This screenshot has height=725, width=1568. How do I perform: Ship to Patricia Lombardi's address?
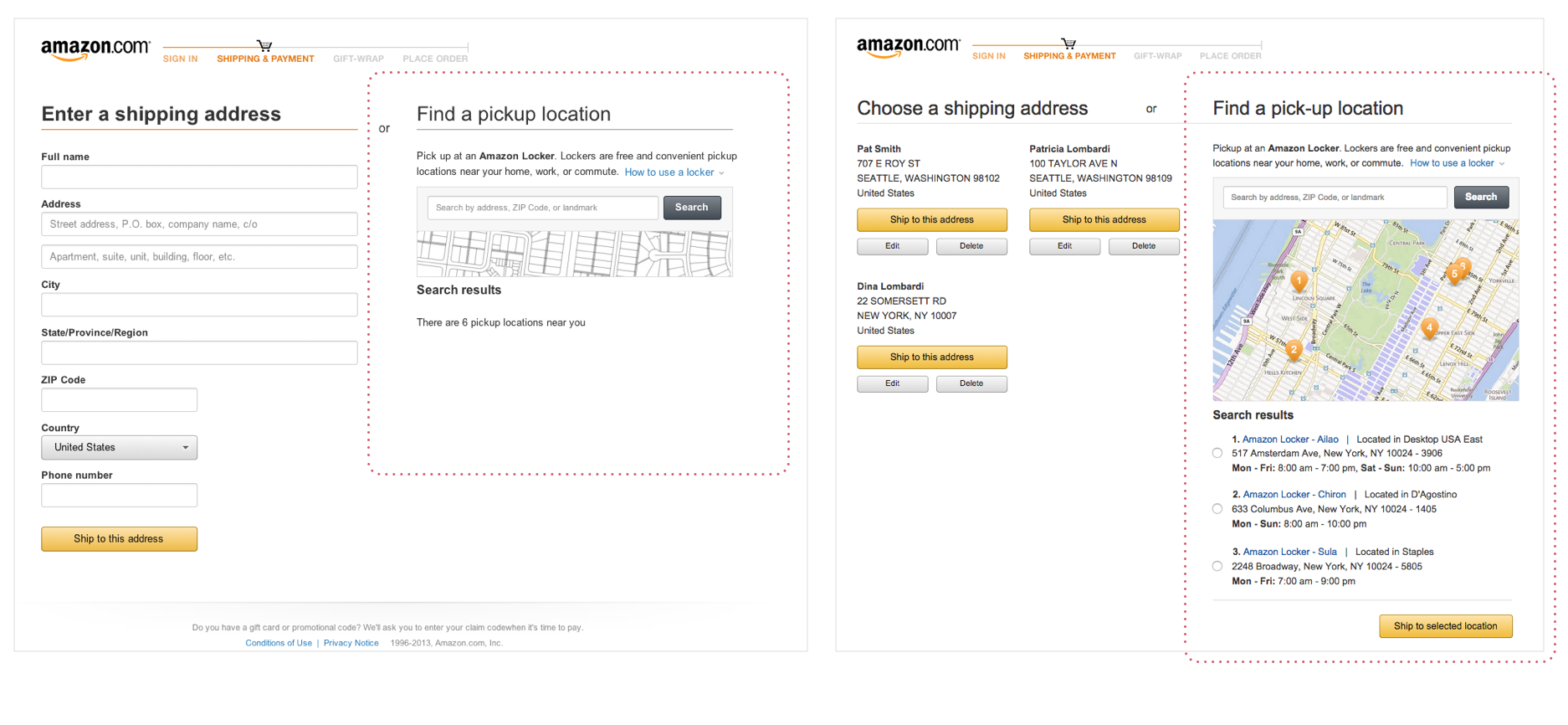click(1104, 219)
